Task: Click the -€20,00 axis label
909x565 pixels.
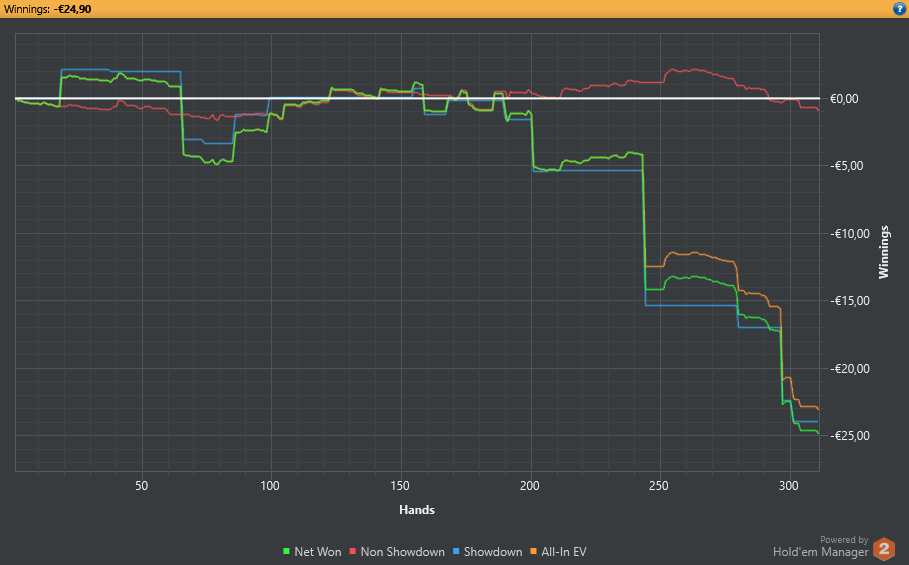Action: click(850, 369)
